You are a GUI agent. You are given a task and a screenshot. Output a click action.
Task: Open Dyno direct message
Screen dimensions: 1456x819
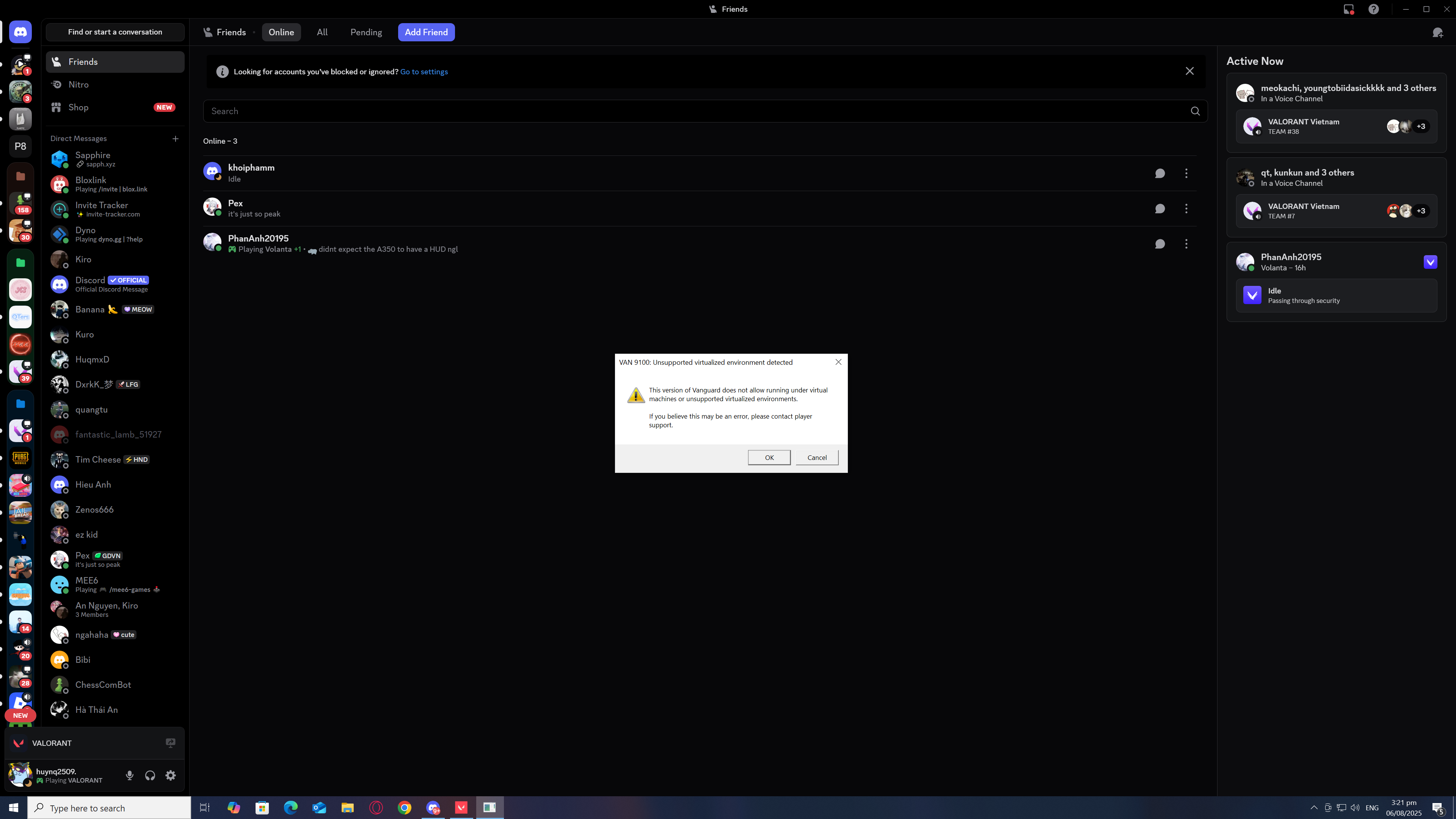[115, 234]
